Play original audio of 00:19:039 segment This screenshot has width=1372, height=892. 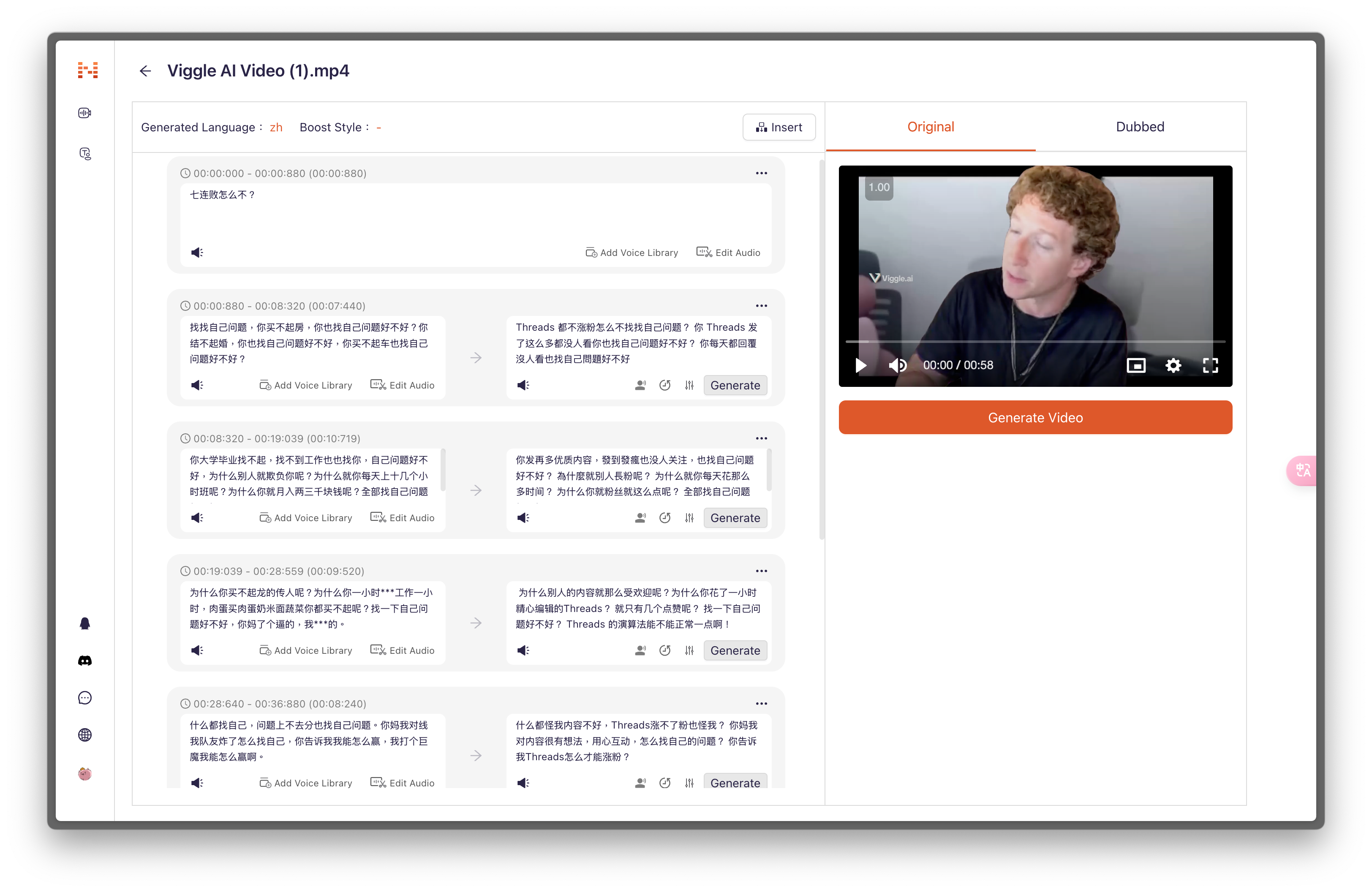197,650
